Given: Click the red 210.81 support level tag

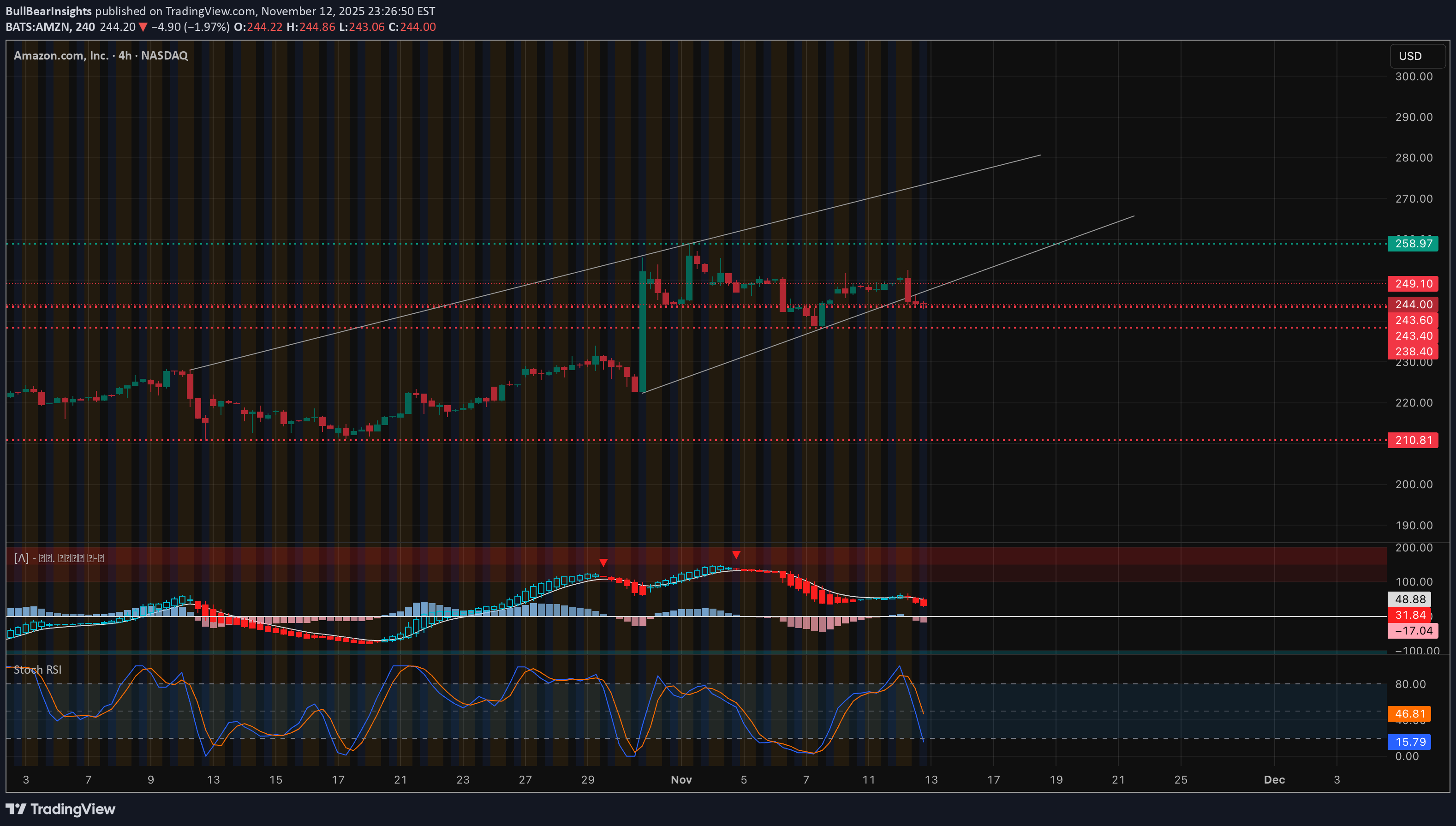Looking at the screenshot, I should coord(1412,440).
